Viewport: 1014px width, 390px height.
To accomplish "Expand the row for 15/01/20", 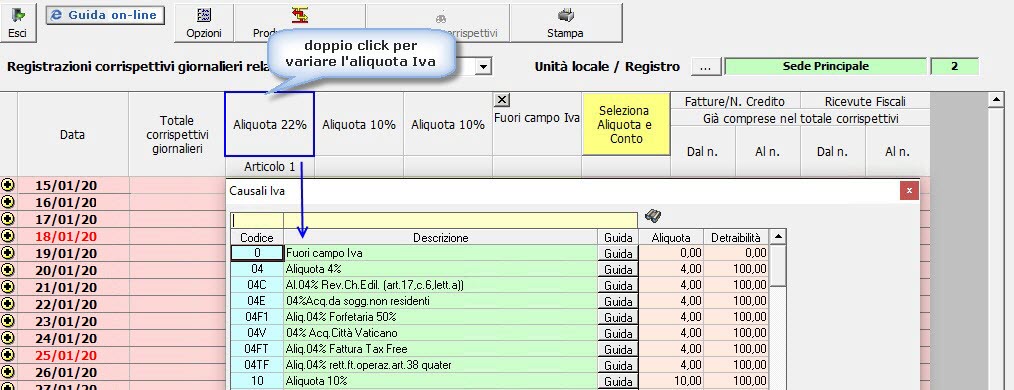I will click(8, 186).
